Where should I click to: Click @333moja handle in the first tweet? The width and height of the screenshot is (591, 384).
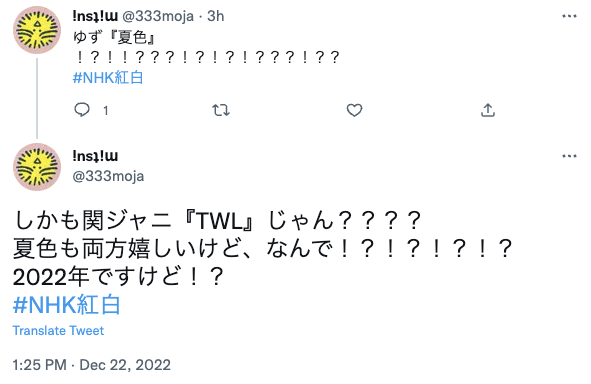pos(158,16)
